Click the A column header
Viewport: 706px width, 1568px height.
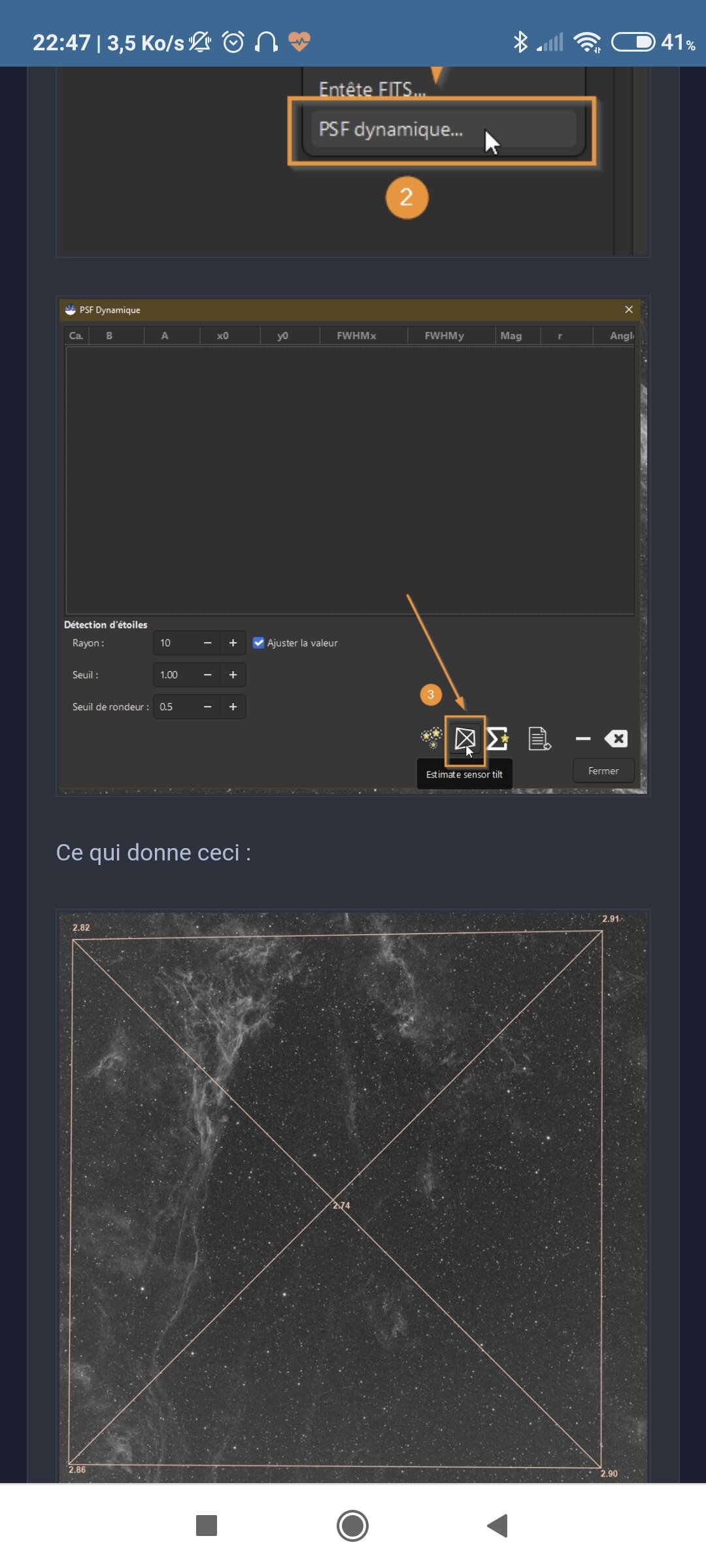coord(171,336)
